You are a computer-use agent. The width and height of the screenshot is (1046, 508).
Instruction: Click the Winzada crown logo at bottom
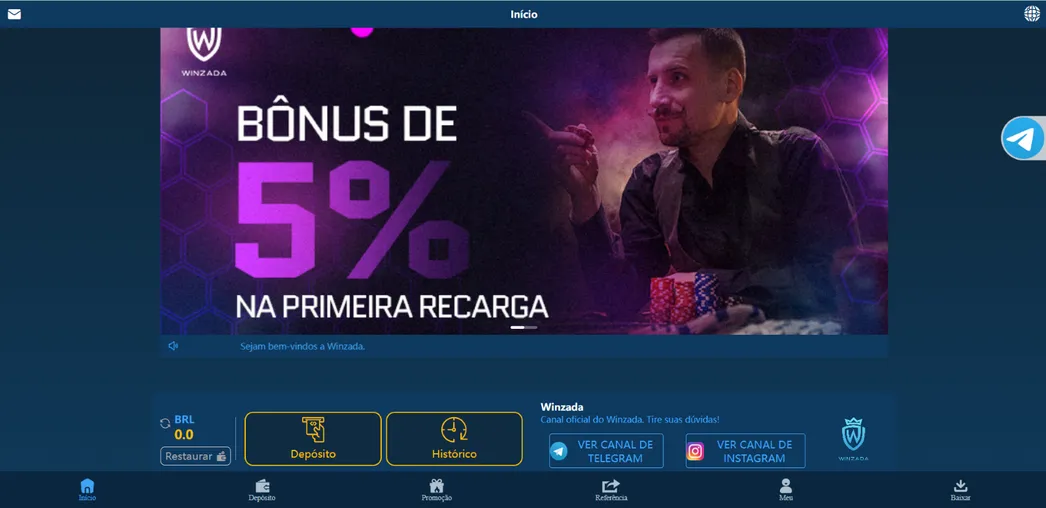853,439
